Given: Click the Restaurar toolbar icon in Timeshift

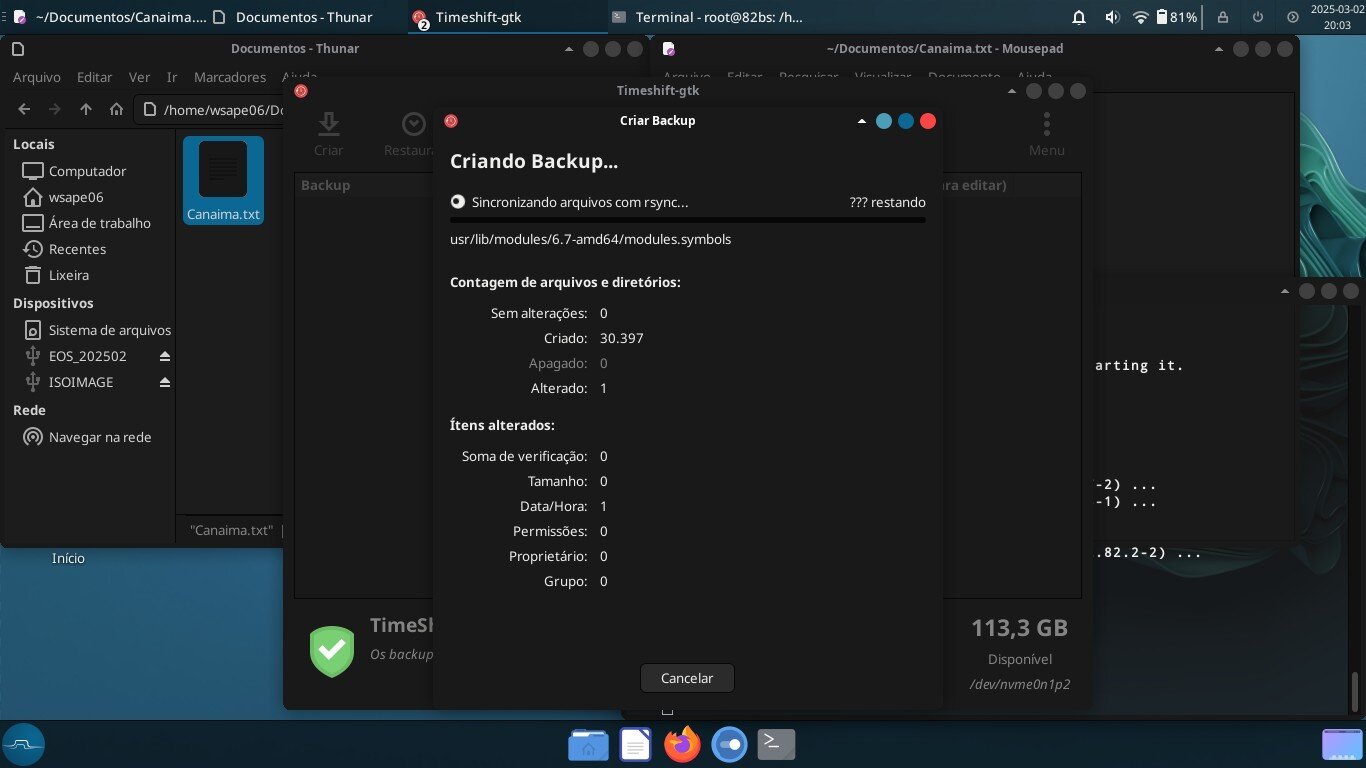Looking at the screenshot, I should [x=412, y=135].
